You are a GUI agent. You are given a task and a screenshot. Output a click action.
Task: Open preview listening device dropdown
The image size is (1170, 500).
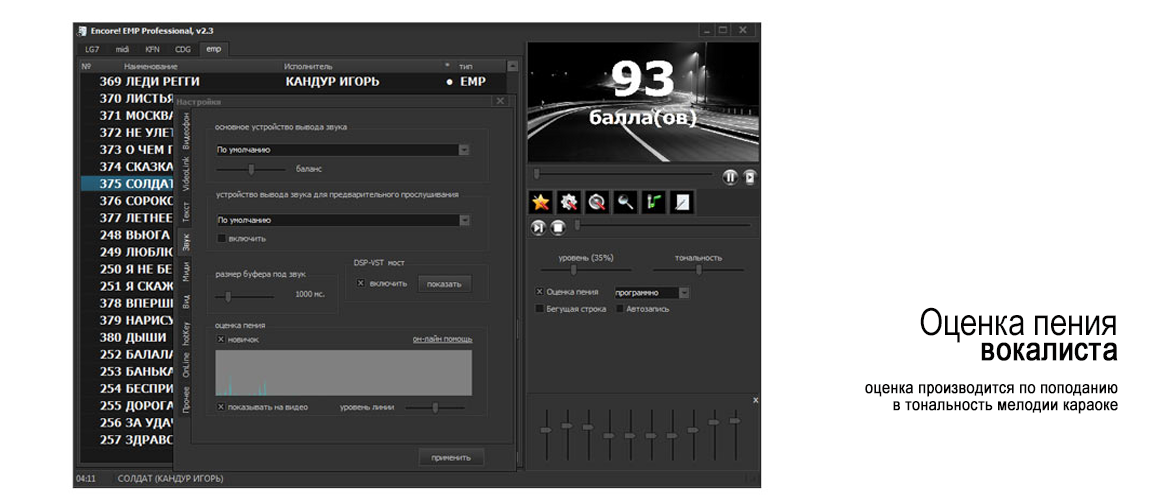click(x=464, y=220)
